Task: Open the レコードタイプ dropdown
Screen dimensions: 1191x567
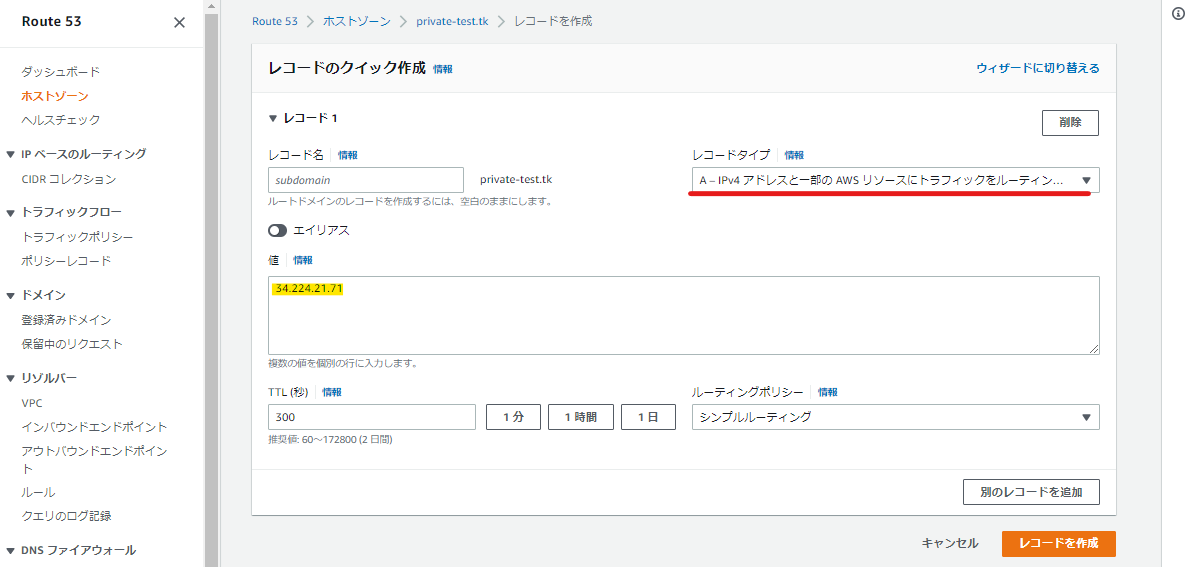Action: point(896,180)
